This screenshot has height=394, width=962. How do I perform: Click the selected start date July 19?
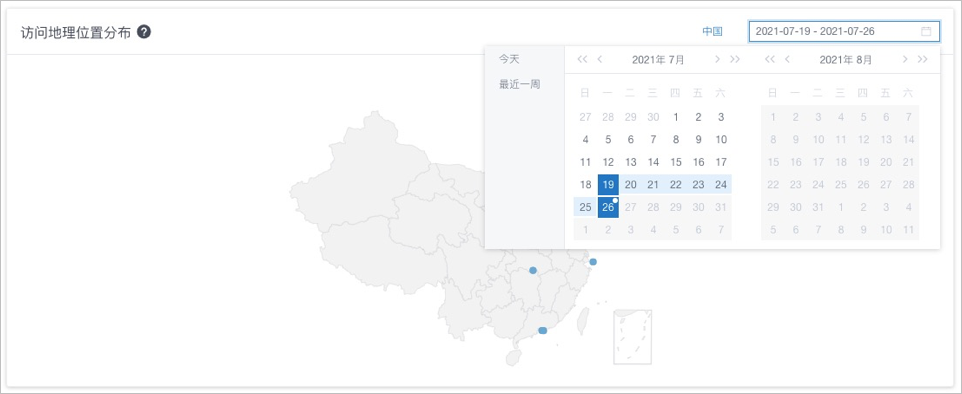pyautogui.click(x=608, y=185)
